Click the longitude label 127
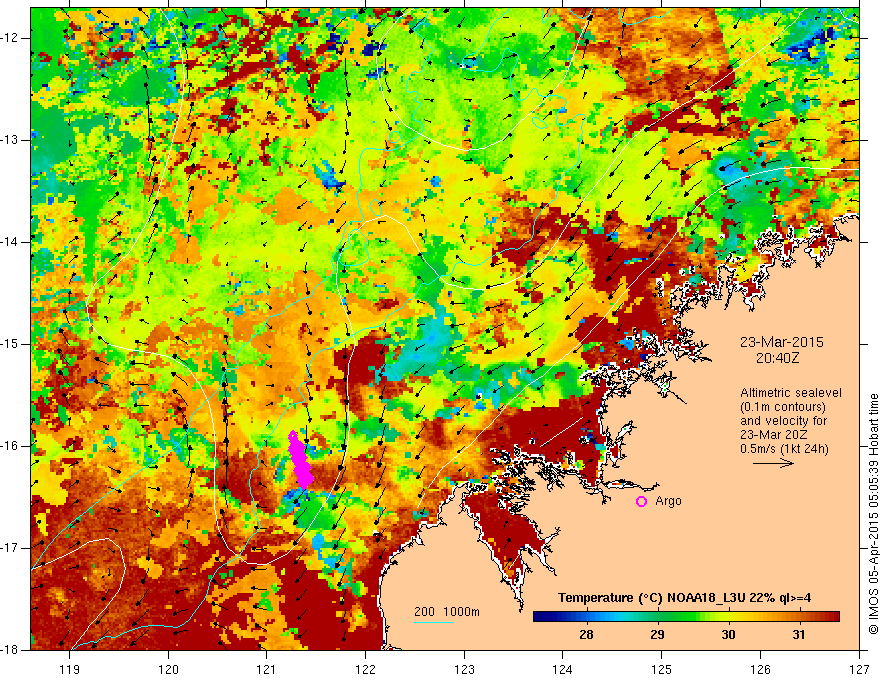 point(859,670)
